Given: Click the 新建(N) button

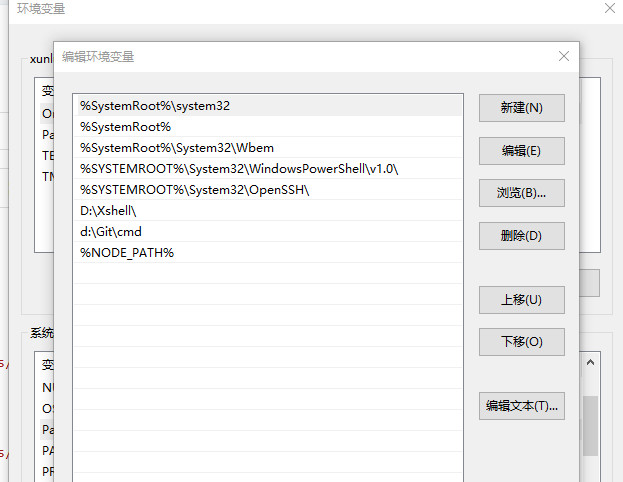Looking at the screenshot, I should pos(521,108).
